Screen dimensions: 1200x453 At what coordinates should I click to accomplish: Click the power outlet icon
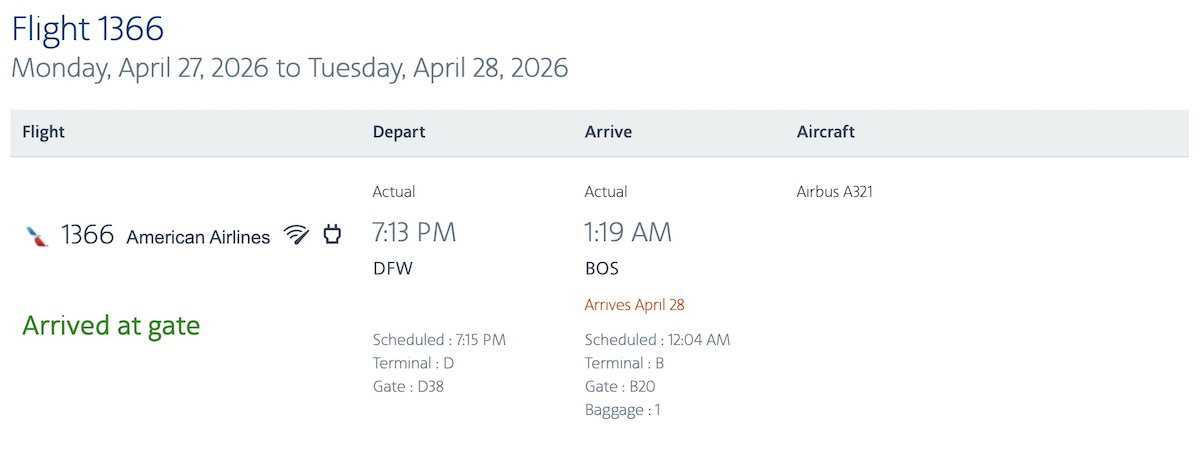(x=332, y=235)
